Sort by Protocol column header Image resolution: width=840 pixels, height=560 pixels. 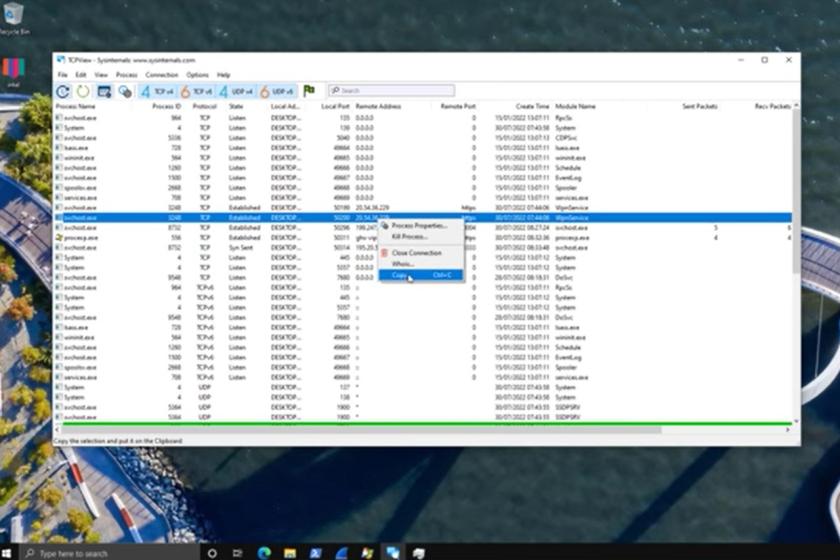pos(204,107)
